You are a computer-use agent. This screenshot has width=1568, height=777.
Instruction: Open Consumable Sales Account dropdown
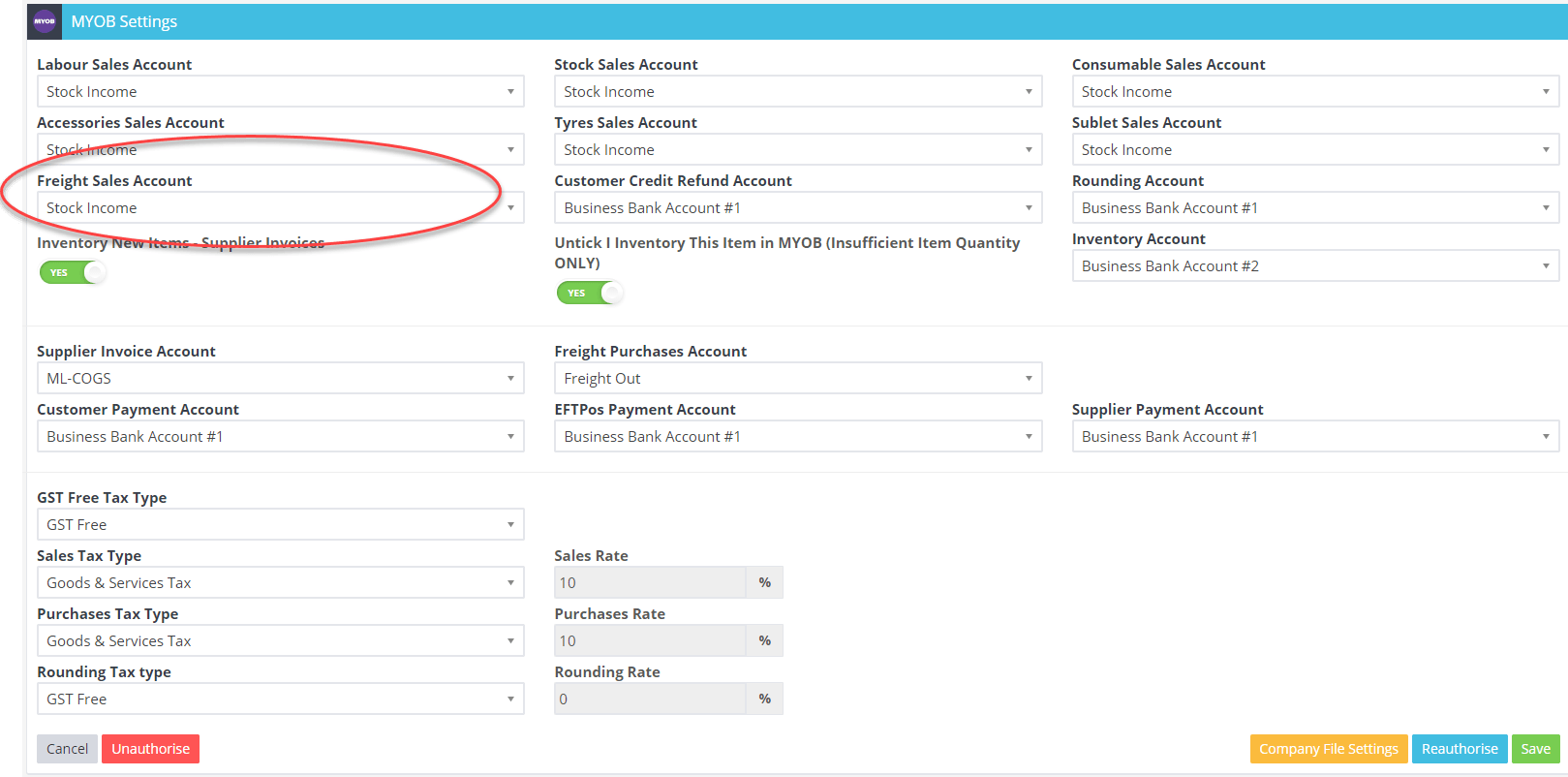click(x=1315, y=91)
